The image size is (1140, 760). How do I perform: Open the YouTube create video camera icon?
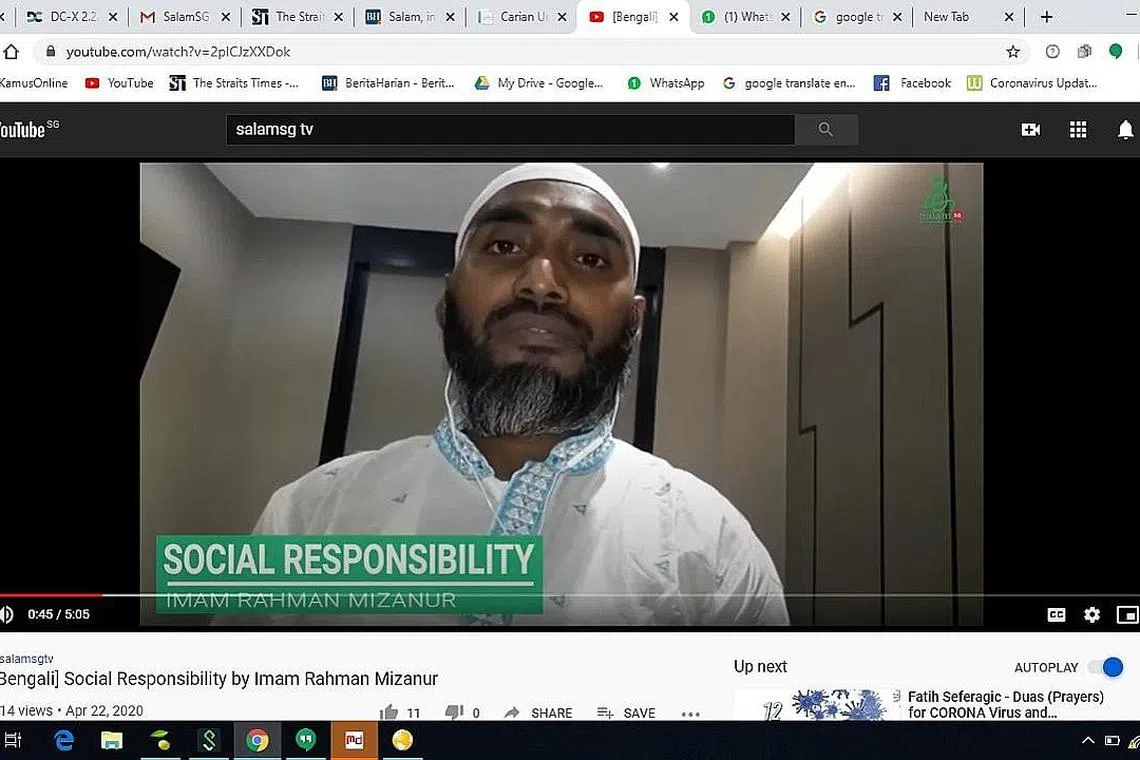1030,130
